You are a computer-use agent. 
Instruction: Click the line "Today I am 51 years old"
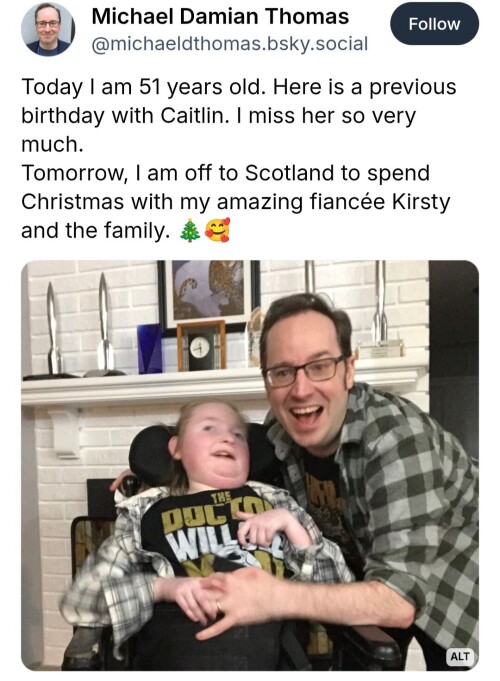coord(143,87)
